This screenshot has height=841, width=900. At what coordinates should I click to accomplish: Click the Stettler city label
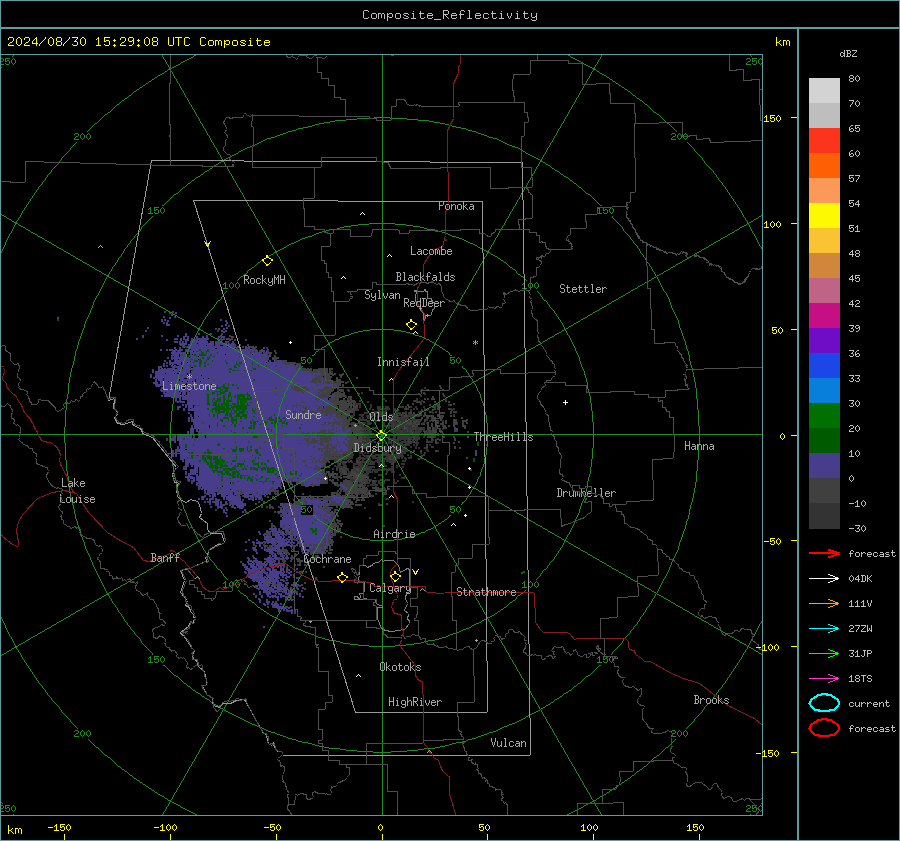(583, 289)
